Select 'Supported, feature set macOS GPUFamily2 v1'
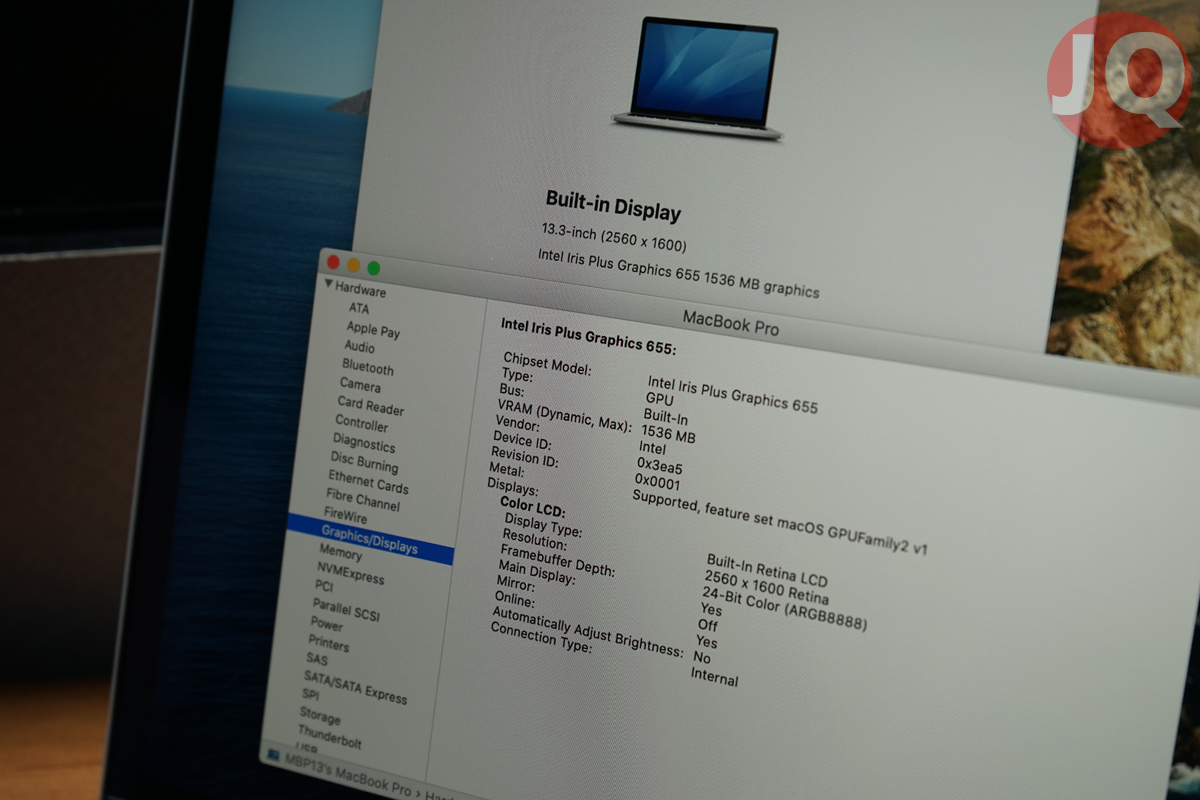Screen dimensions: 1200x800 (x=780, y=522)
